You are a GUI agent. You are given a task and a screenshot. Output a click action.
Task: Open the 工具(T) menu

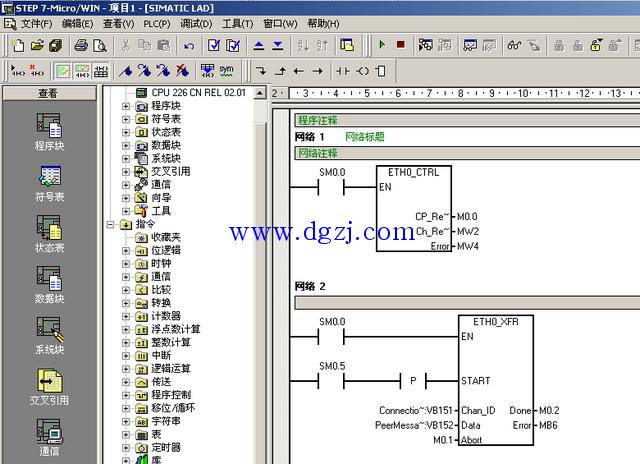coord(238,24)
